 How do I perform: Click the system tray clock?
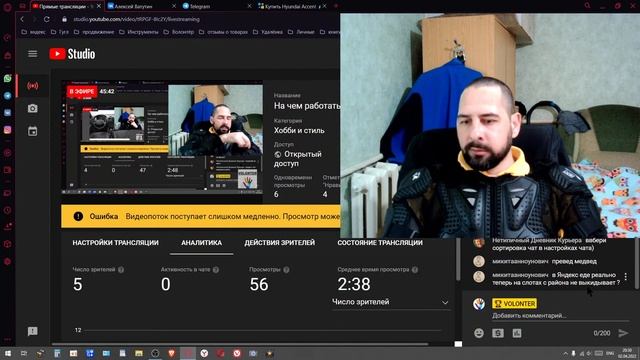click(627, 353)
